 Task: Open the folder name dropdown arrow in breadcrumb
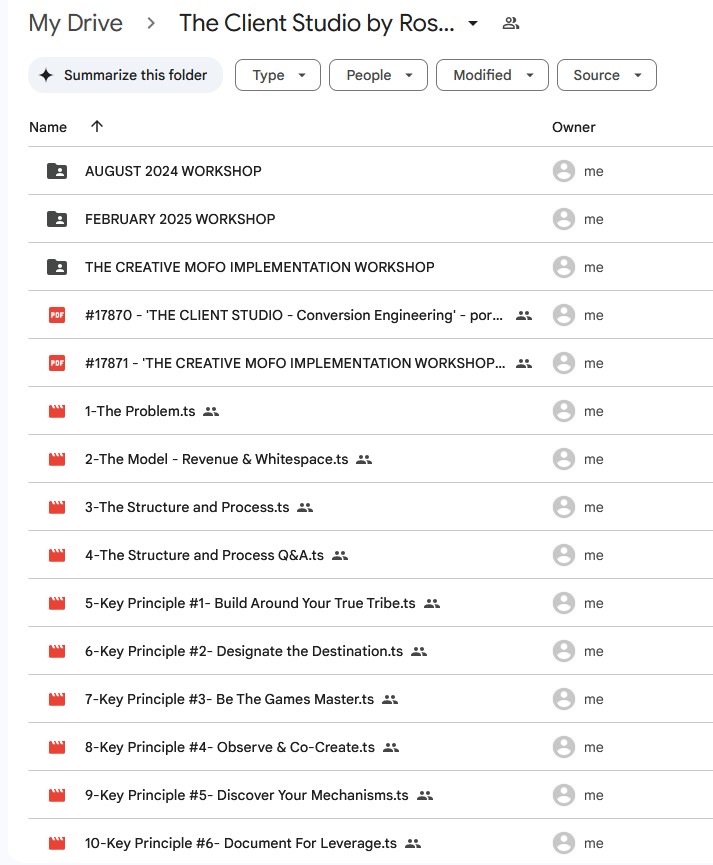tap(473, 24)
